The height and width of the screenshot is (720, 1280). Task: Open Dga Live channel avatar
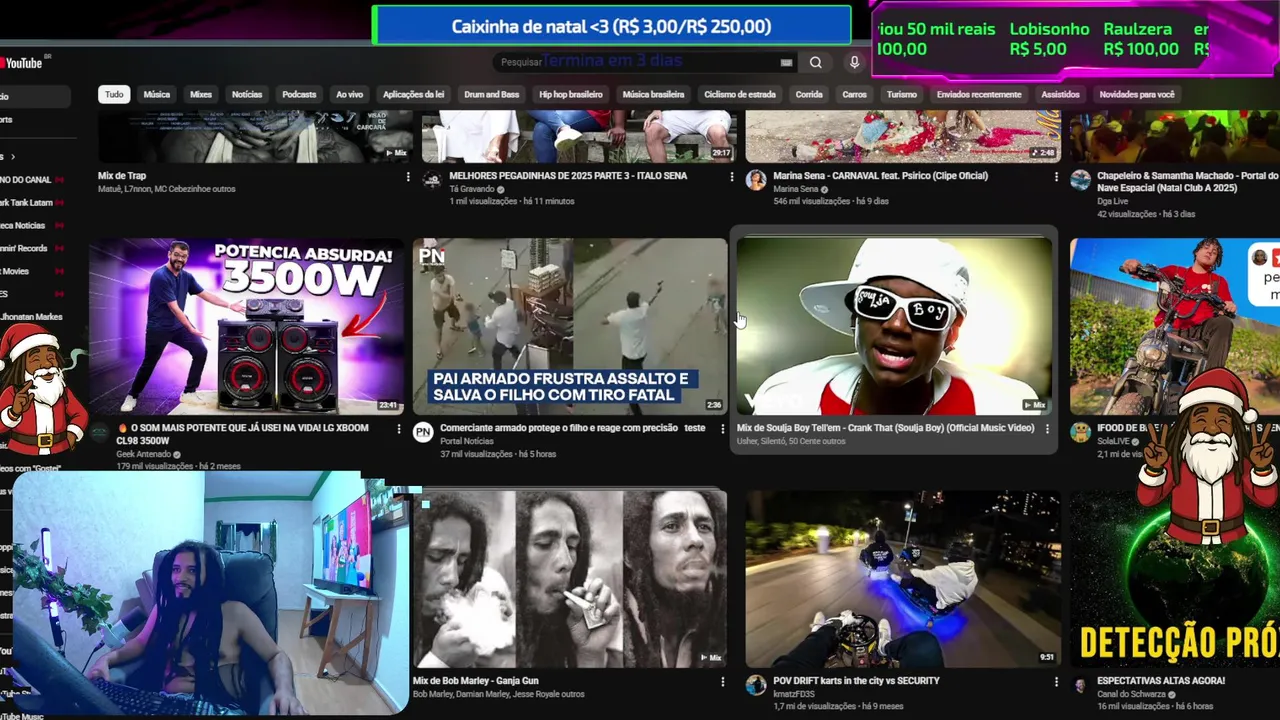(1080, 180)
